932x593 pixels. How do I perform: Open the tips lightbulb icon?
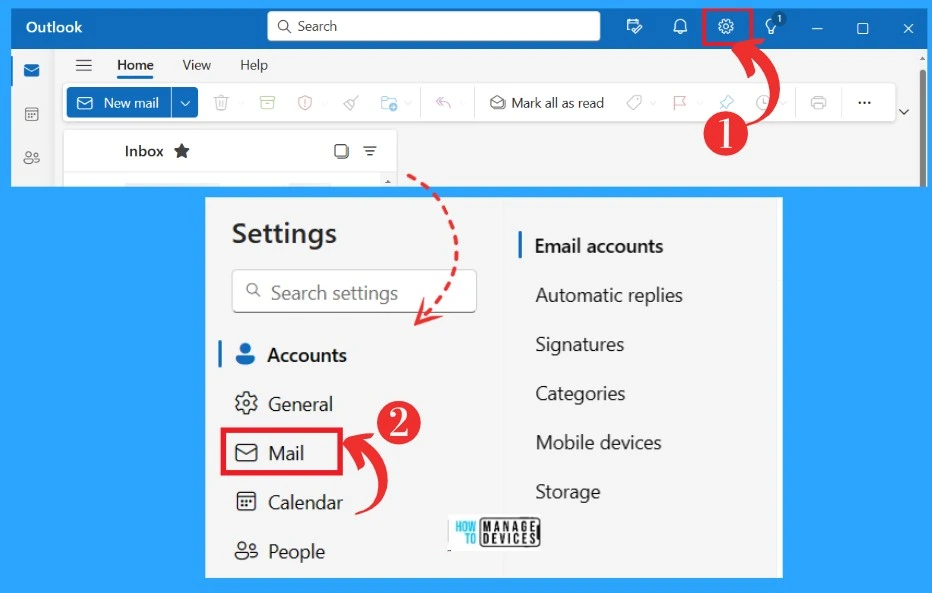coord(772,26)
